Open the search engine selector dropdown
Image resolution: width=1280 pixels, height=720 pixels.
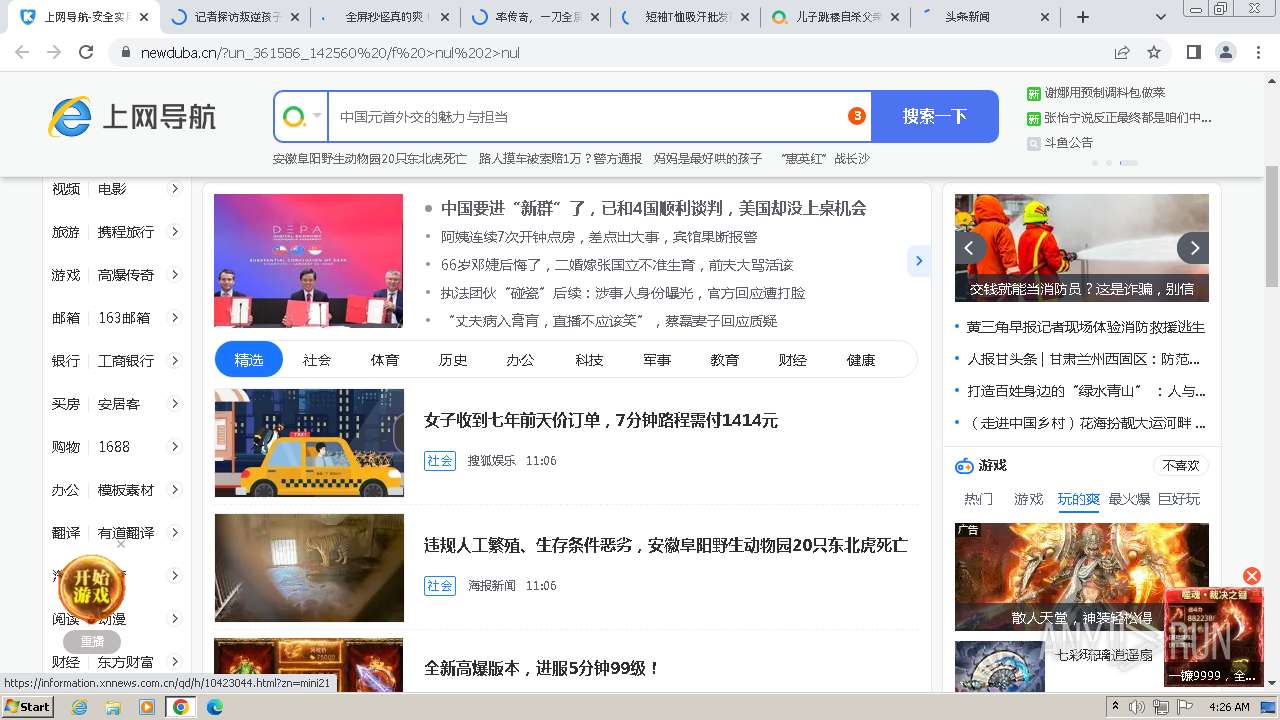pos(301,117)
